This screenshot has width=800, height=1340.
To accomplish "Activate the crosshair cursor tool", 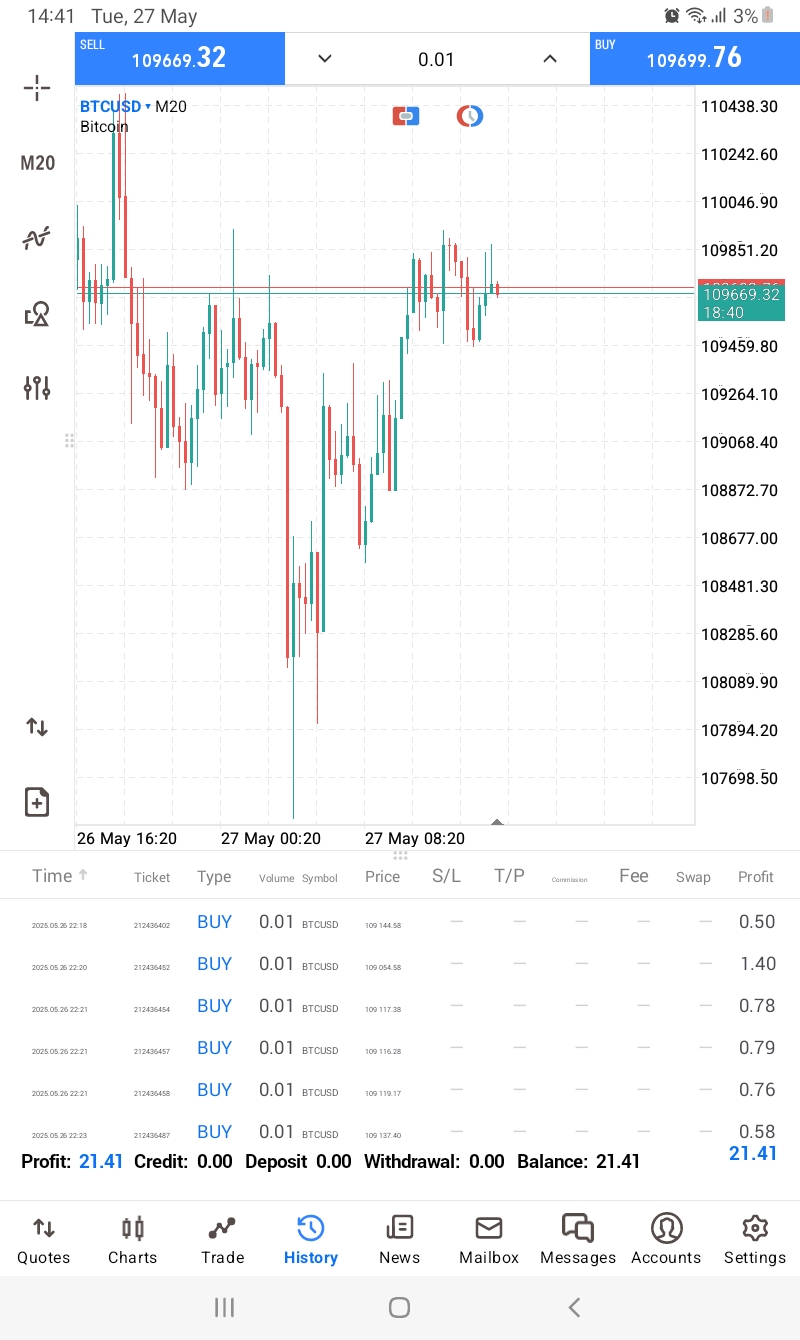I will (37, 88).
